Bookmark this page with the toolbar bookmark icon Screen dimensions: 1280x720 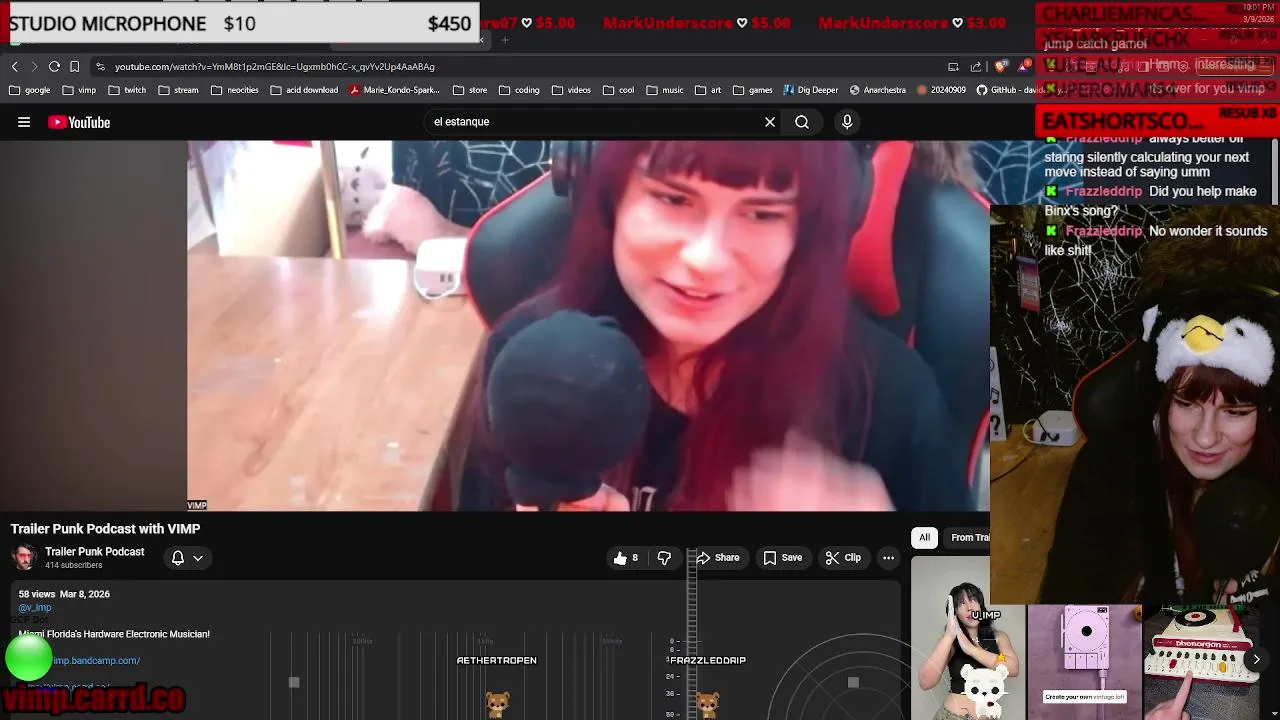(74, 66)
